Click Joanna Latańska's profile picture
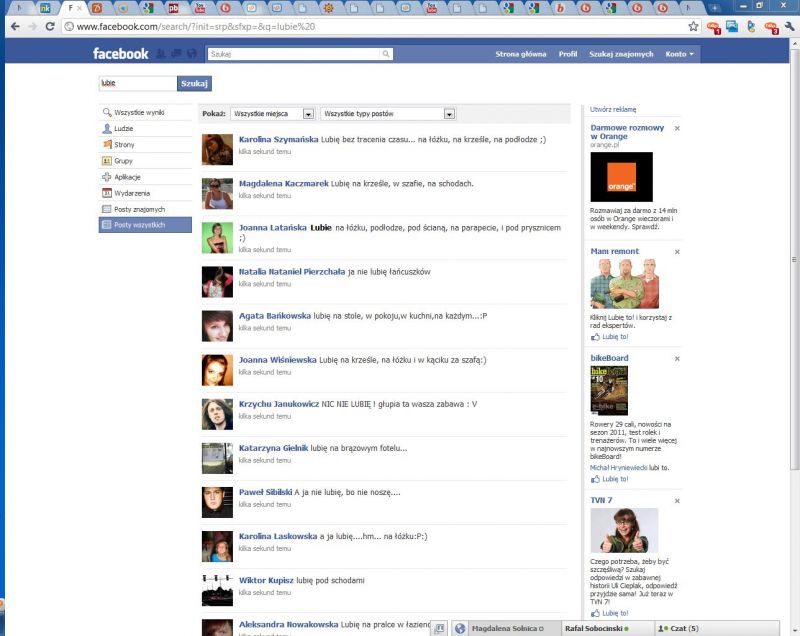This screenshot has width=800, height=636. (x=217, y=238)
